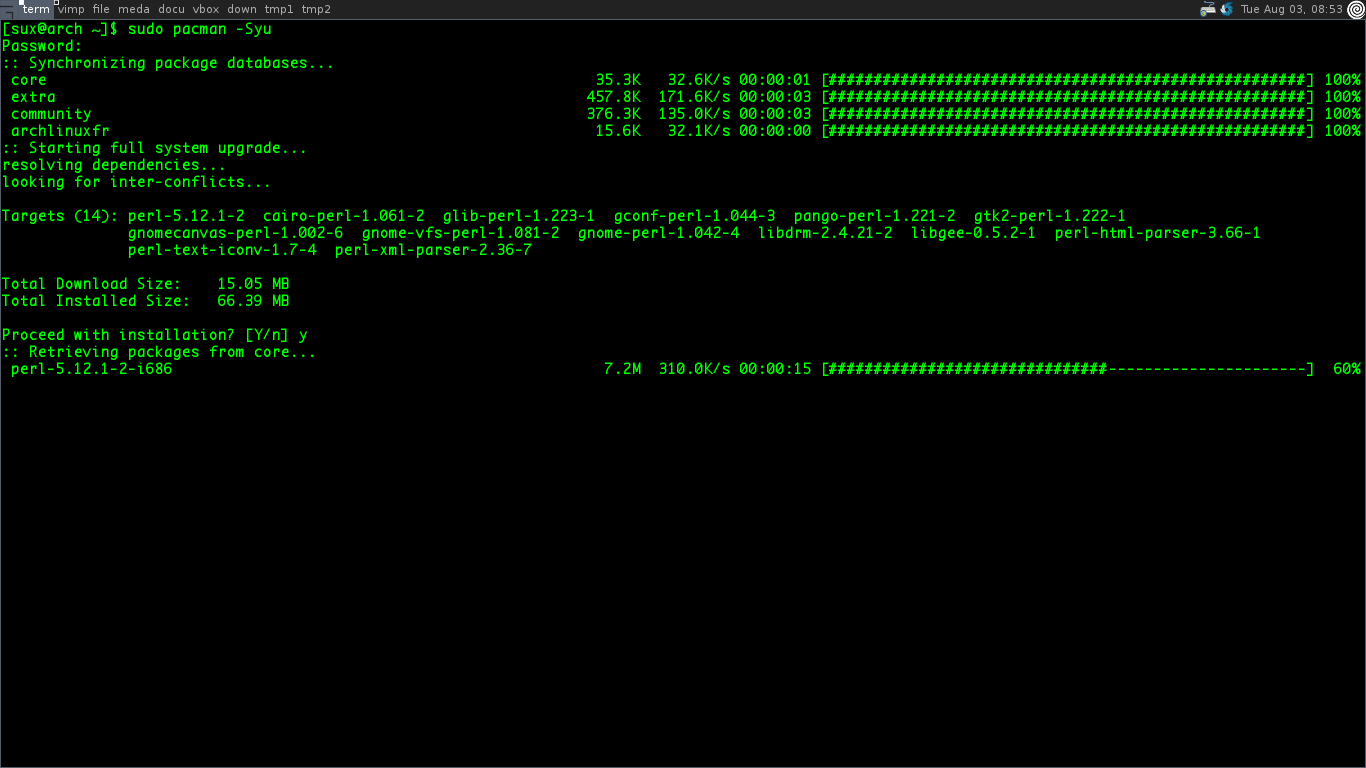1366x768 pixels.
Task: Click the 'perl-text-iconv-1.7-4' target package
Action: 222,250
